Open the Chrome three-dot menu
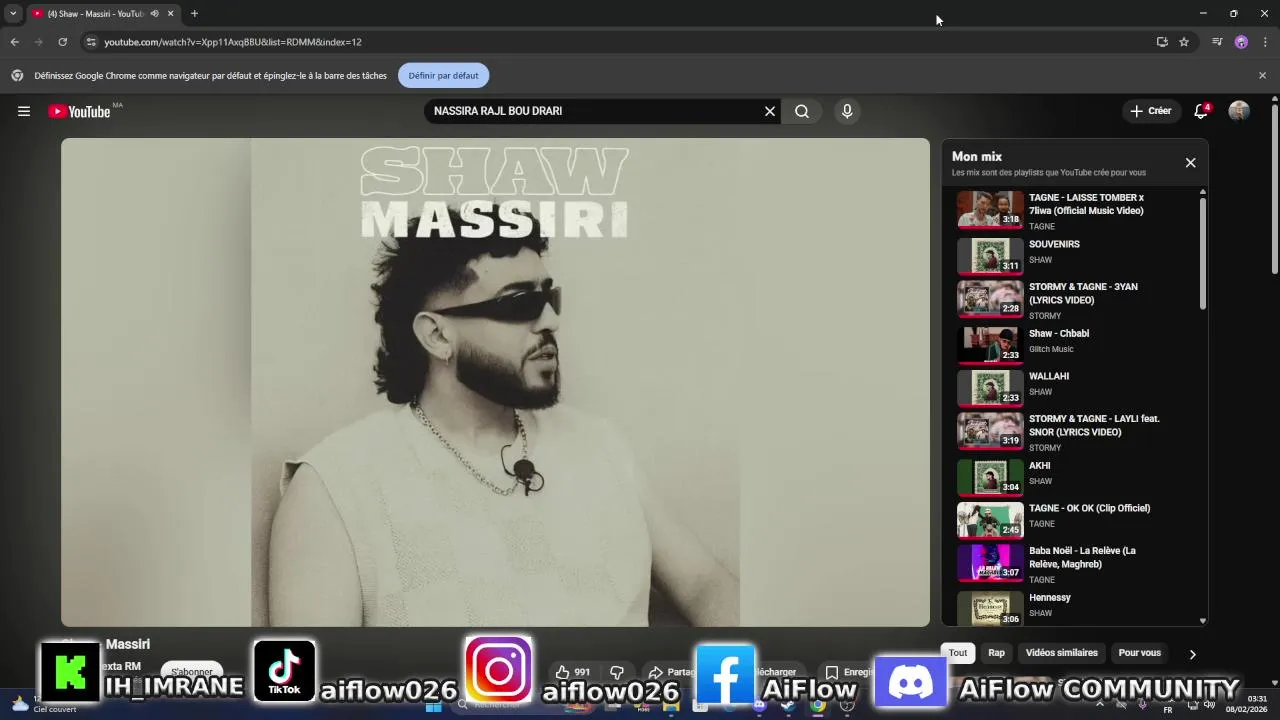This screenshot has height=720, width=1280. tap(1265, 42)
